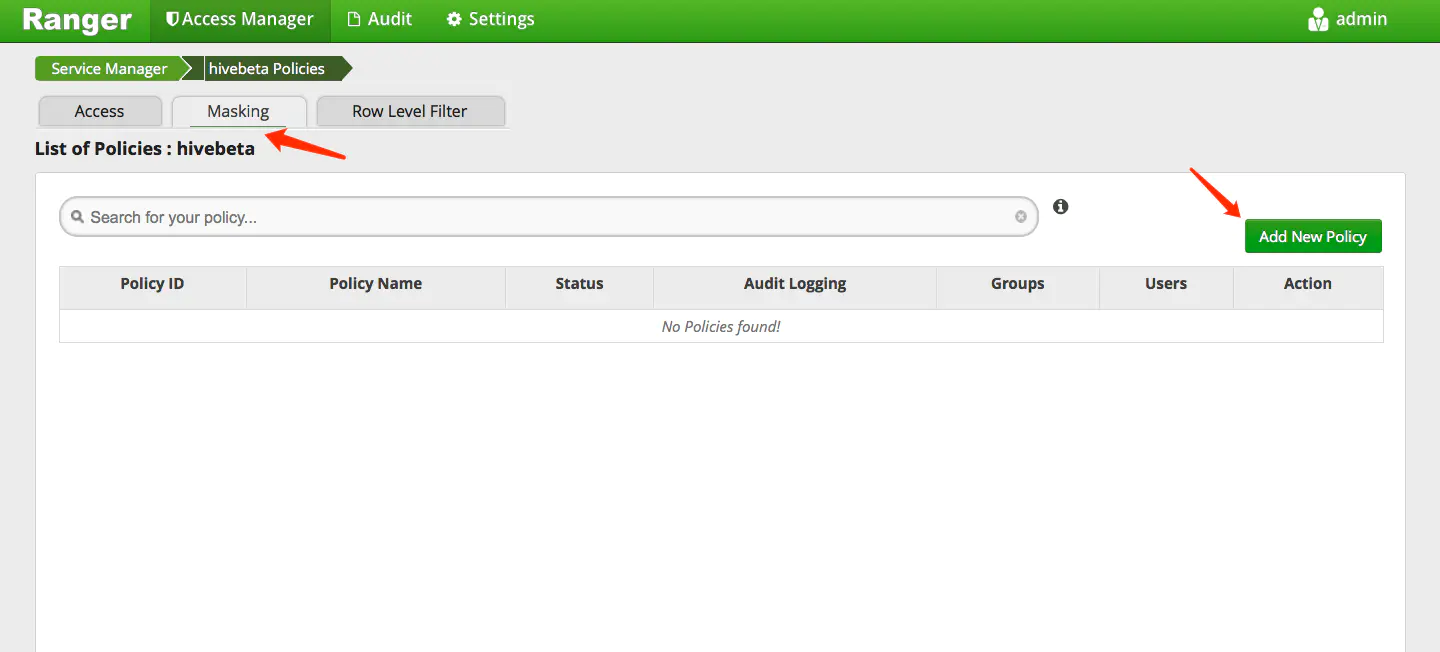Click the Audit document icon
Screen dimensions: 1440x652
pyautogui.click(x=353, y=20)
